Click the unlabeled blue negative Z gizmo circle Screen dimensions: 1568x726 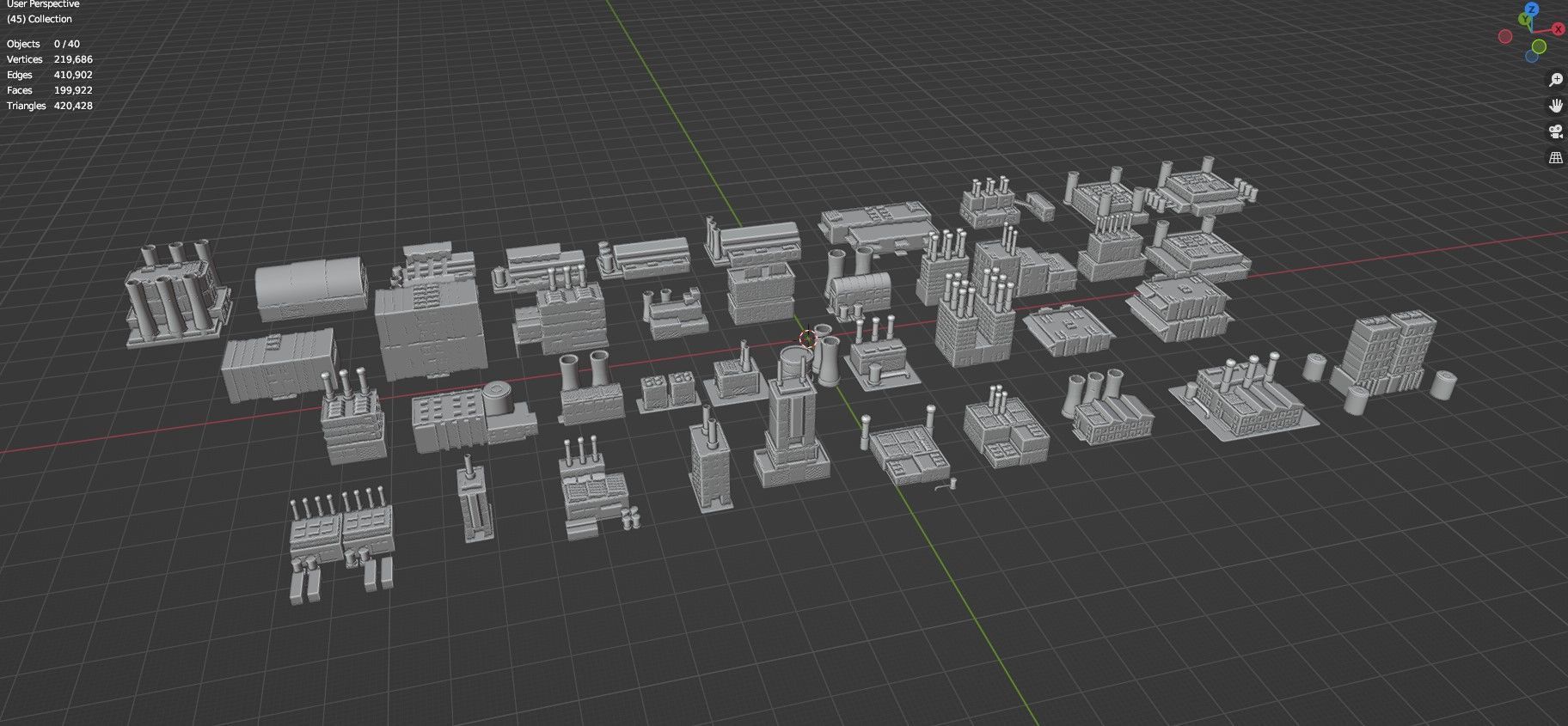(x=1532, y=57)
